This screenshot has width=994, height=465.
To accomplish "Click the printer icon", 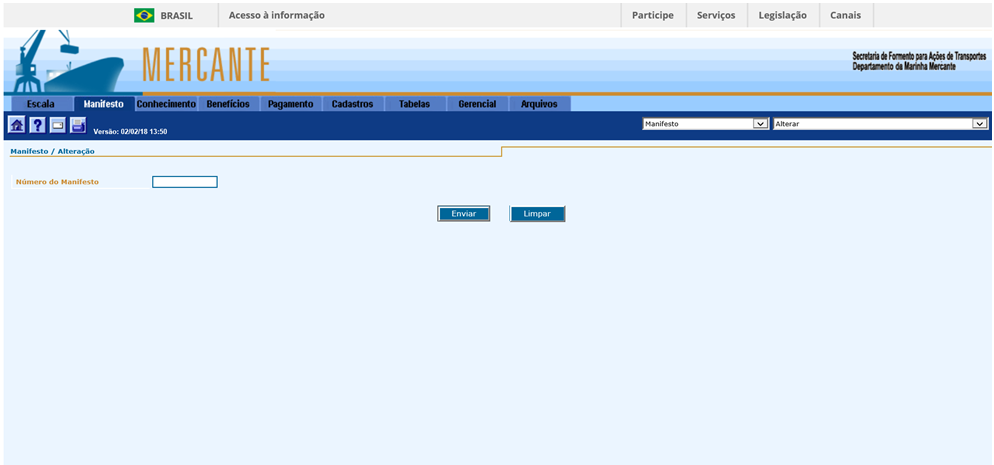I will tap(78, 125).
